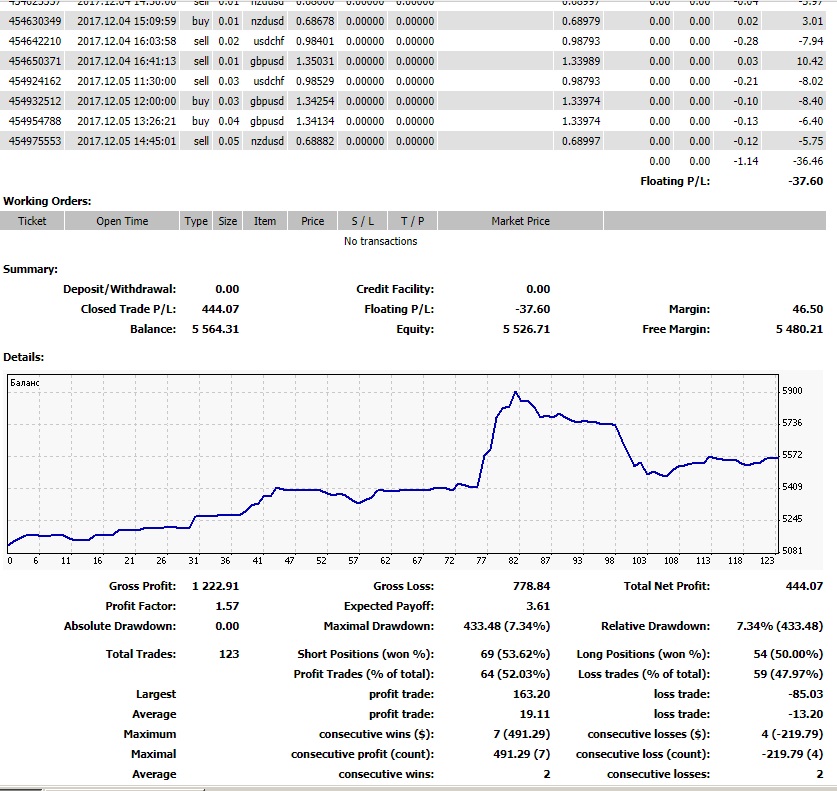
Task: Select ticket 454924162 in the trades list
Action: 34,81
